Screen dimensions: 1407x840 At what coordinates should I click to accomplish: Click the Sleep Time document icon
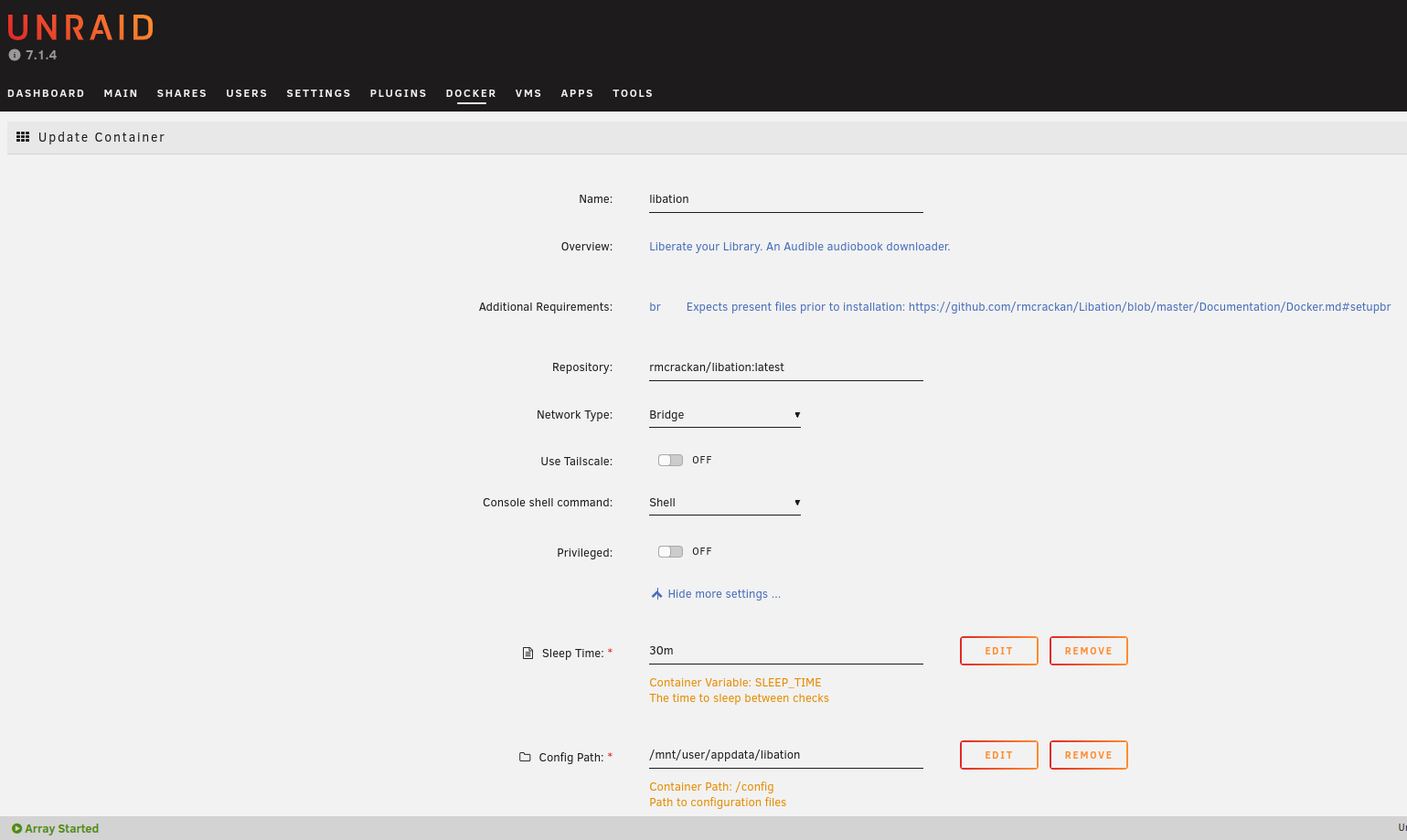pyautogui.click(x=528, y=654)
